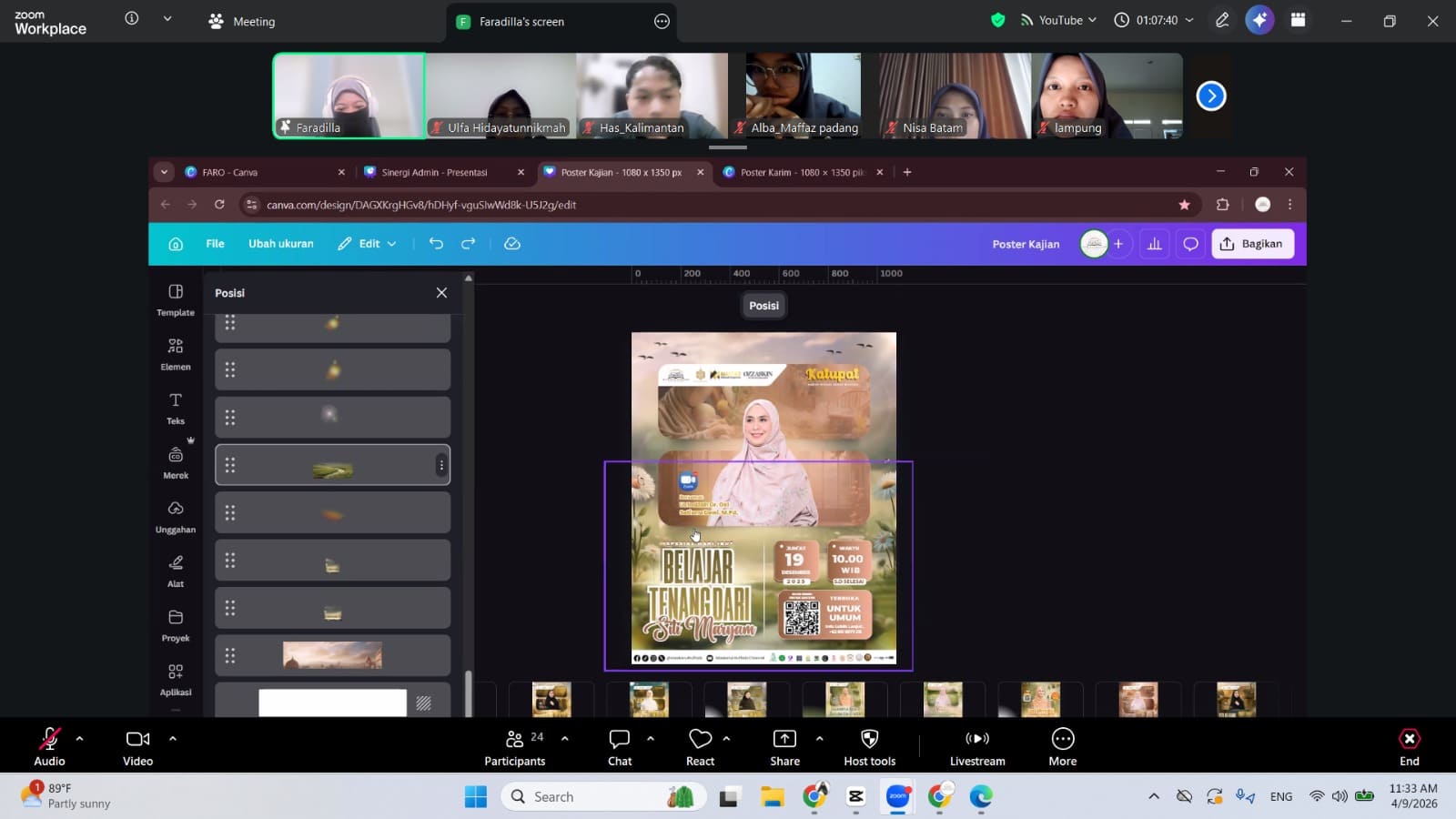Click the Canva undo arrow
This screenshot has width=1456, height=819.
(436, 244)
